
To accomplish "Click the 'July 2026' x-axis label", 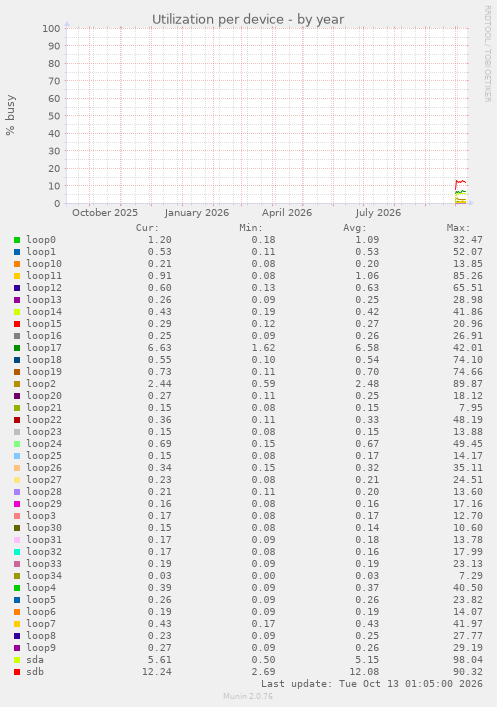I will pyautogui.click(x=378, y=213).
